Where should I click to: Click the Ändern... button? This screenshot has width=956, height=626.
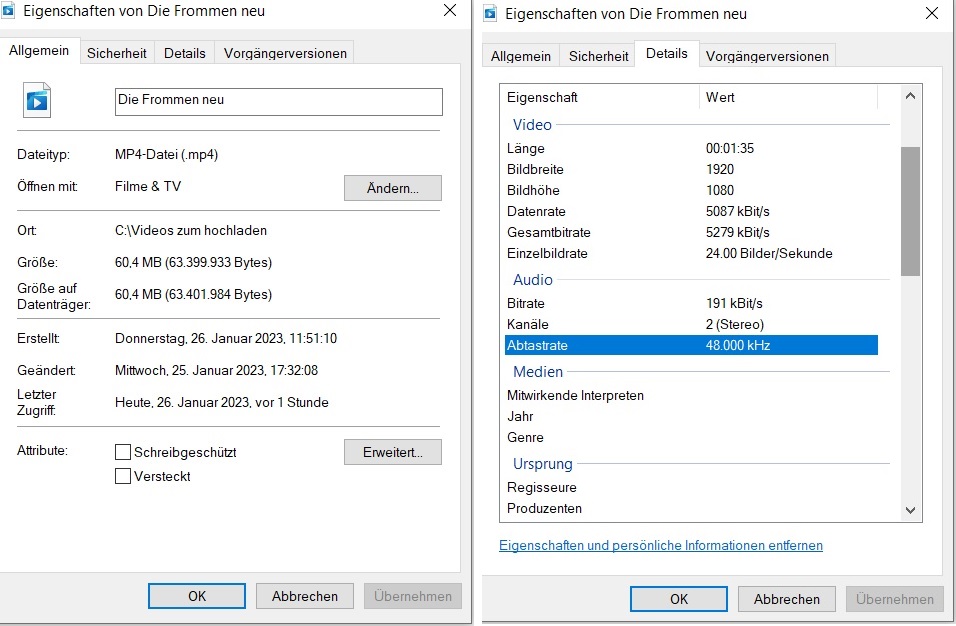click(392, 188)
